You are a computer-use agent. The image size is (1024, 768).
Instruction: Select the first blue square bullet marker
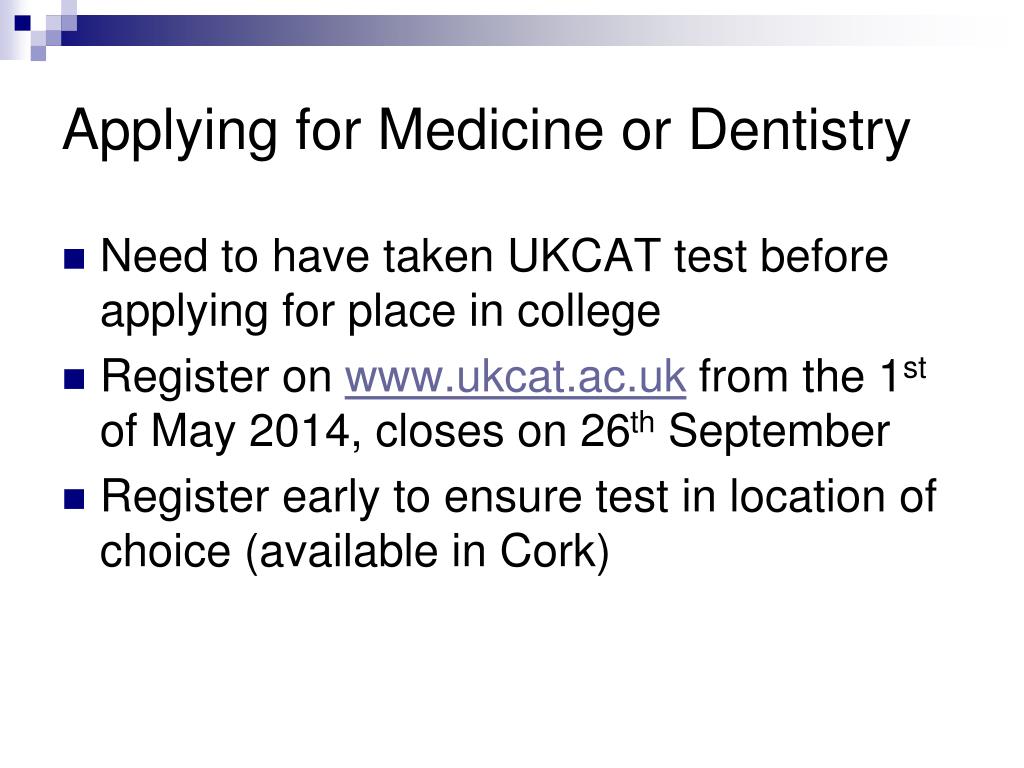[x=74, y=259]
